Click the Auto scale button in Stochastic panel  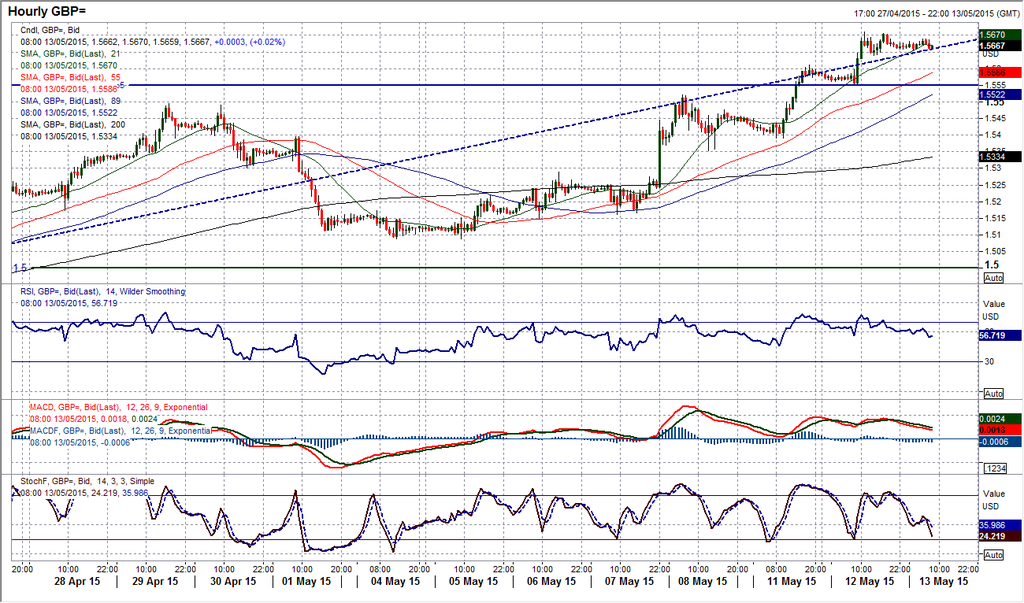click(993, 555)
